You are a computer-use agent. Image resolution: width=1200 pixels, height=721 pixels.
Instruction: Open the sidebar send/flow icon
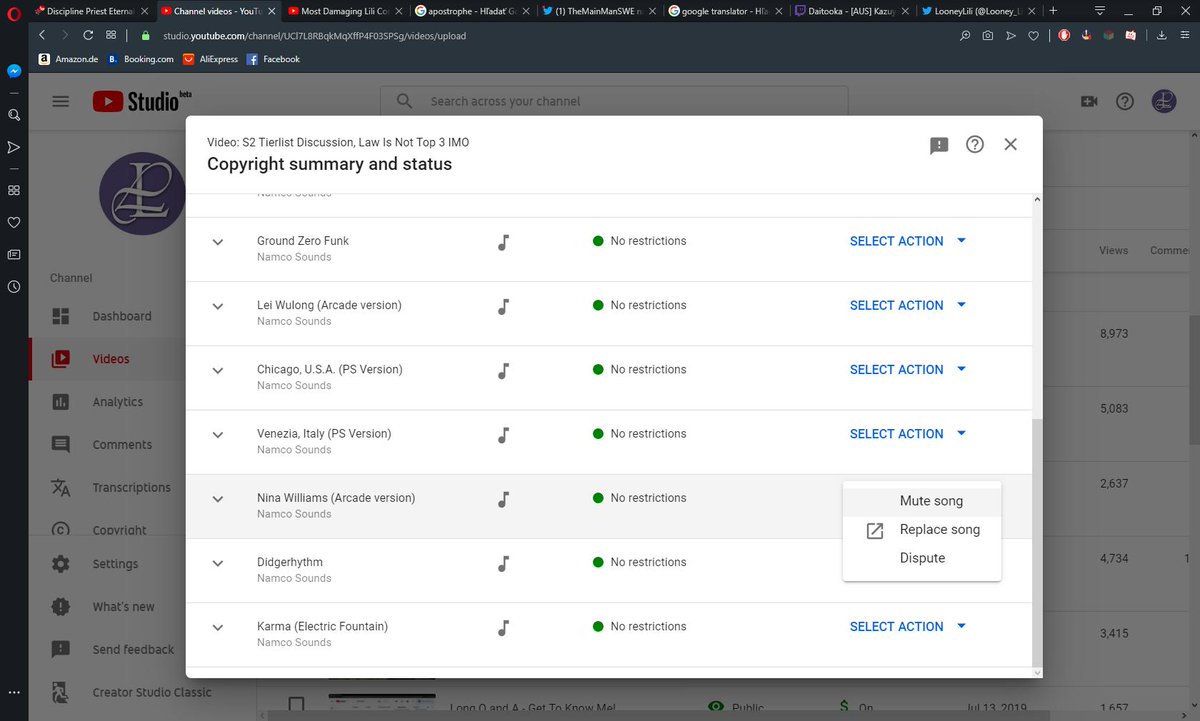click(14, 147)
